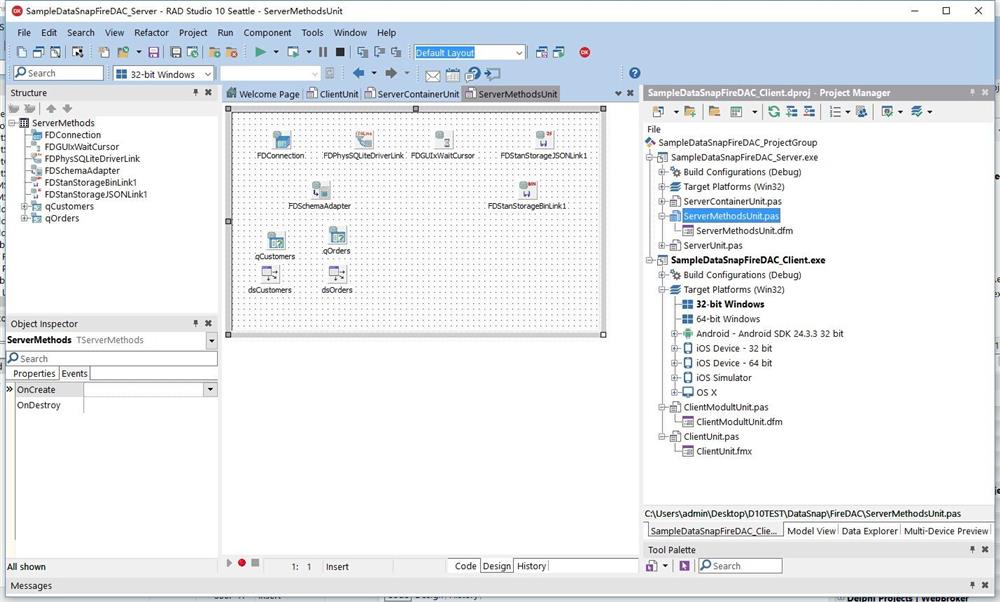
Task: Click the red record macro button
Action: tap(242, 562)
